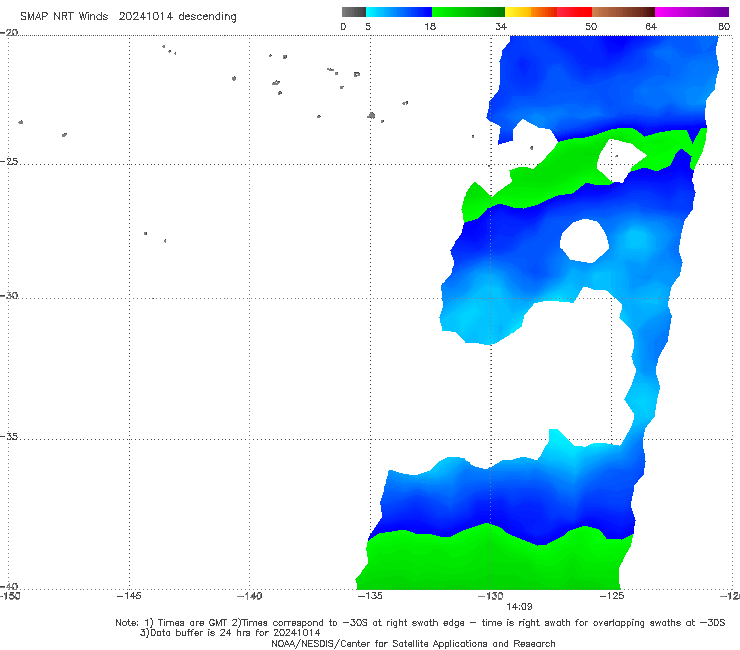This screenshot has width=740, height=650.
Task: Click the '20241014' date in the title
Action: [x=145, y=16]
